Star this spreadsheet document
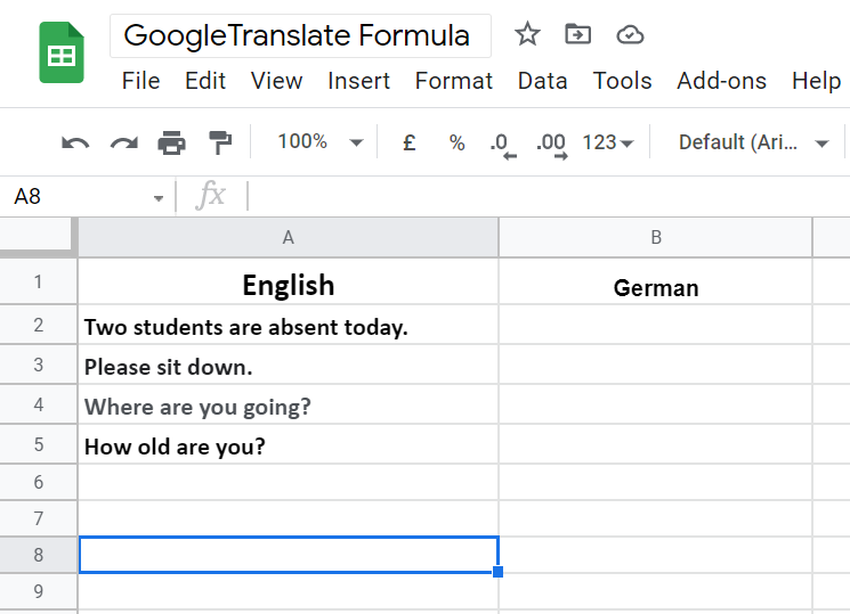 click(x=527, y=35)
